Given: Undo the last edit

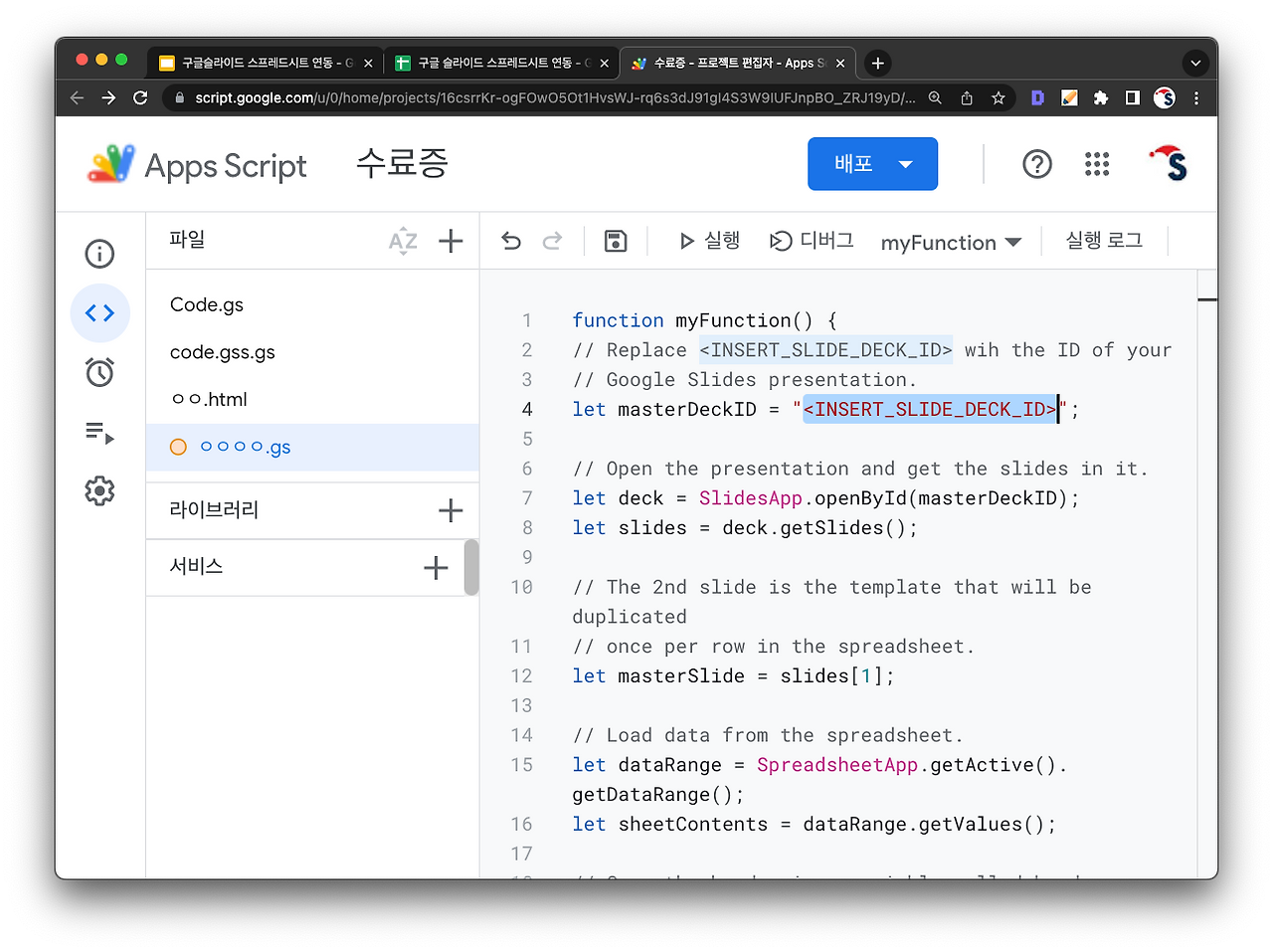Looking at the screenshot, I should [511, 241].
